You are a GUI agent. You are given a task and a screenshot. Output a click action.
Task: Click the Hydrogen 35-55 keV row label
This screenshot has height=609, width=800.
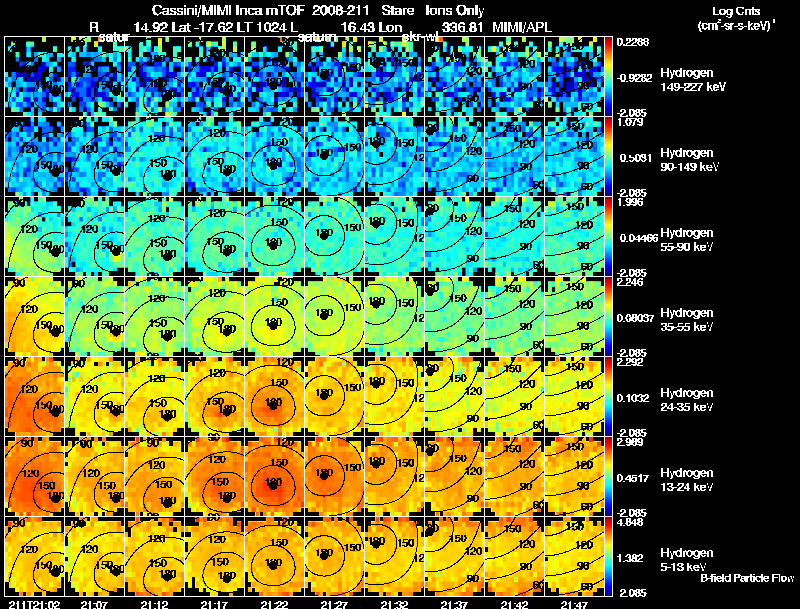click(686, 320)
